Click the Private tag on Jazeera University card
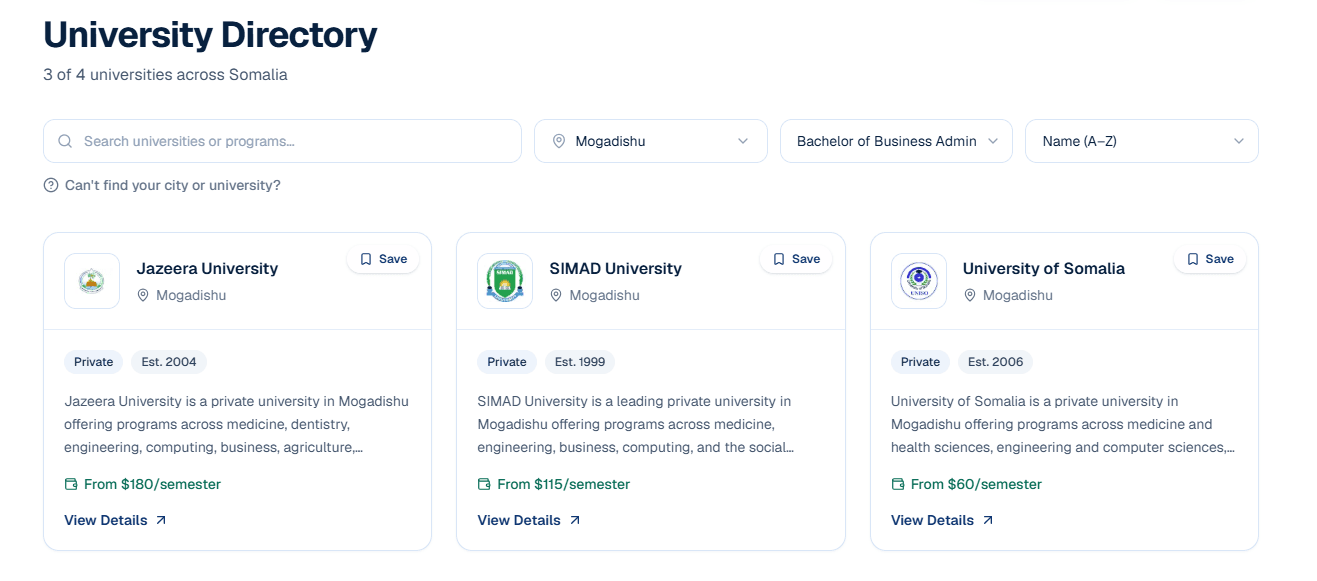 pos(94,362)
